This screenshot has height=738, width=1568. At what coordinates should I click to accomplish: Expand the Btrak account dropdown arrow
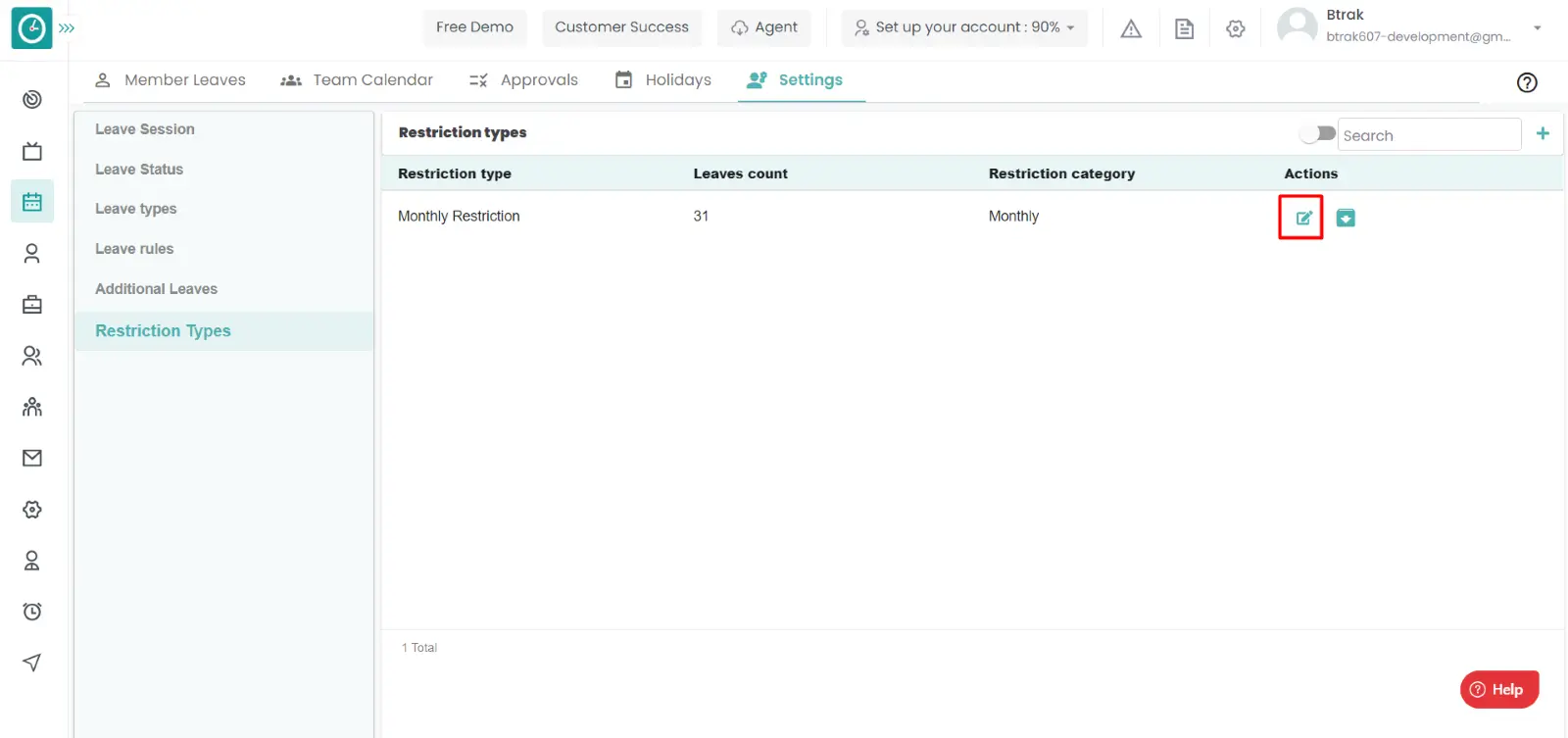coord(1537,27)
